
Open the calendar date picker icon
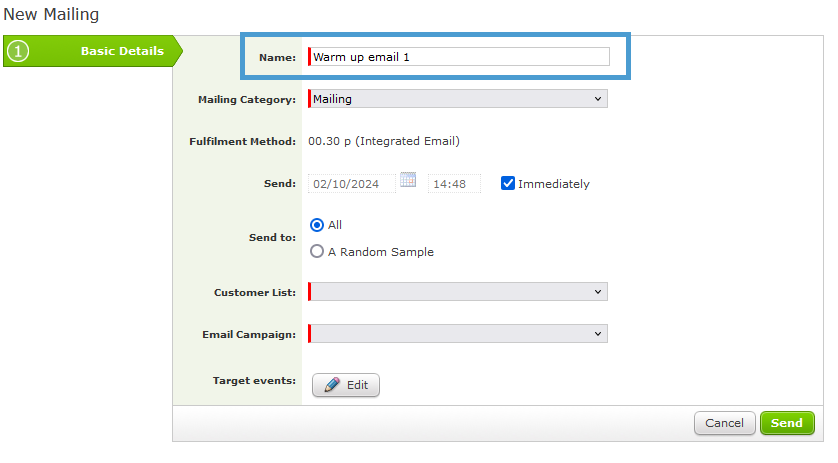[x=408, y=180]
